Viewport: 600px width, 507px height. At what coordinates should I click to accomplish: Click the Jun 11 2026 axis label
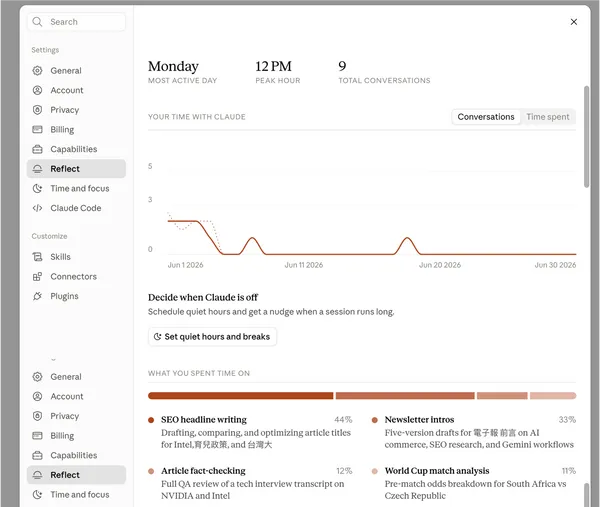tap(304, 265)
